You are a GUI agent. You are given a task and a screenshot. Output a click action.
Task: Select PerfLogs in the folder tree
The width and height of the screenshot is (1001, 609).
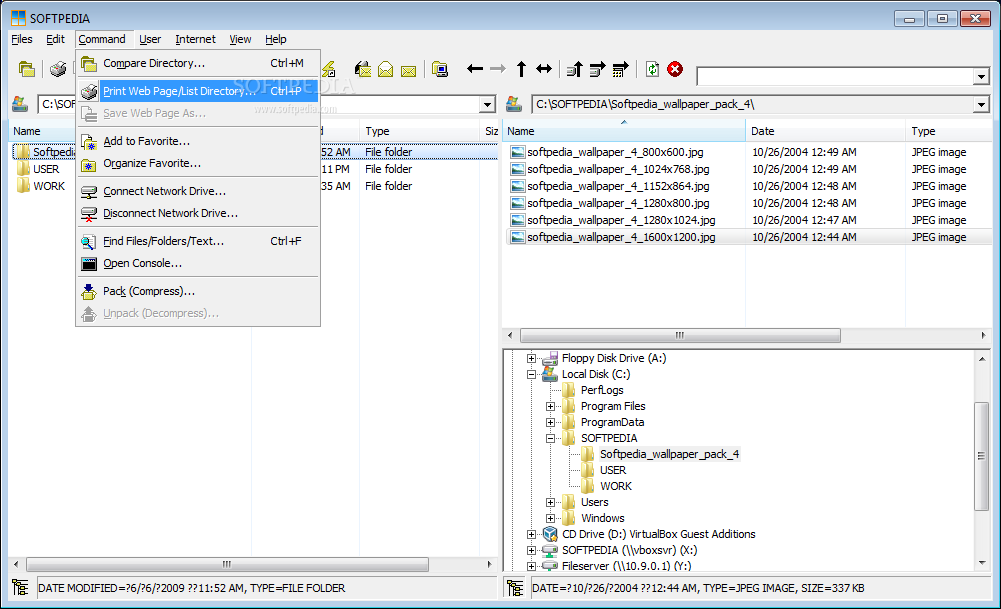[x=602, y=391]
